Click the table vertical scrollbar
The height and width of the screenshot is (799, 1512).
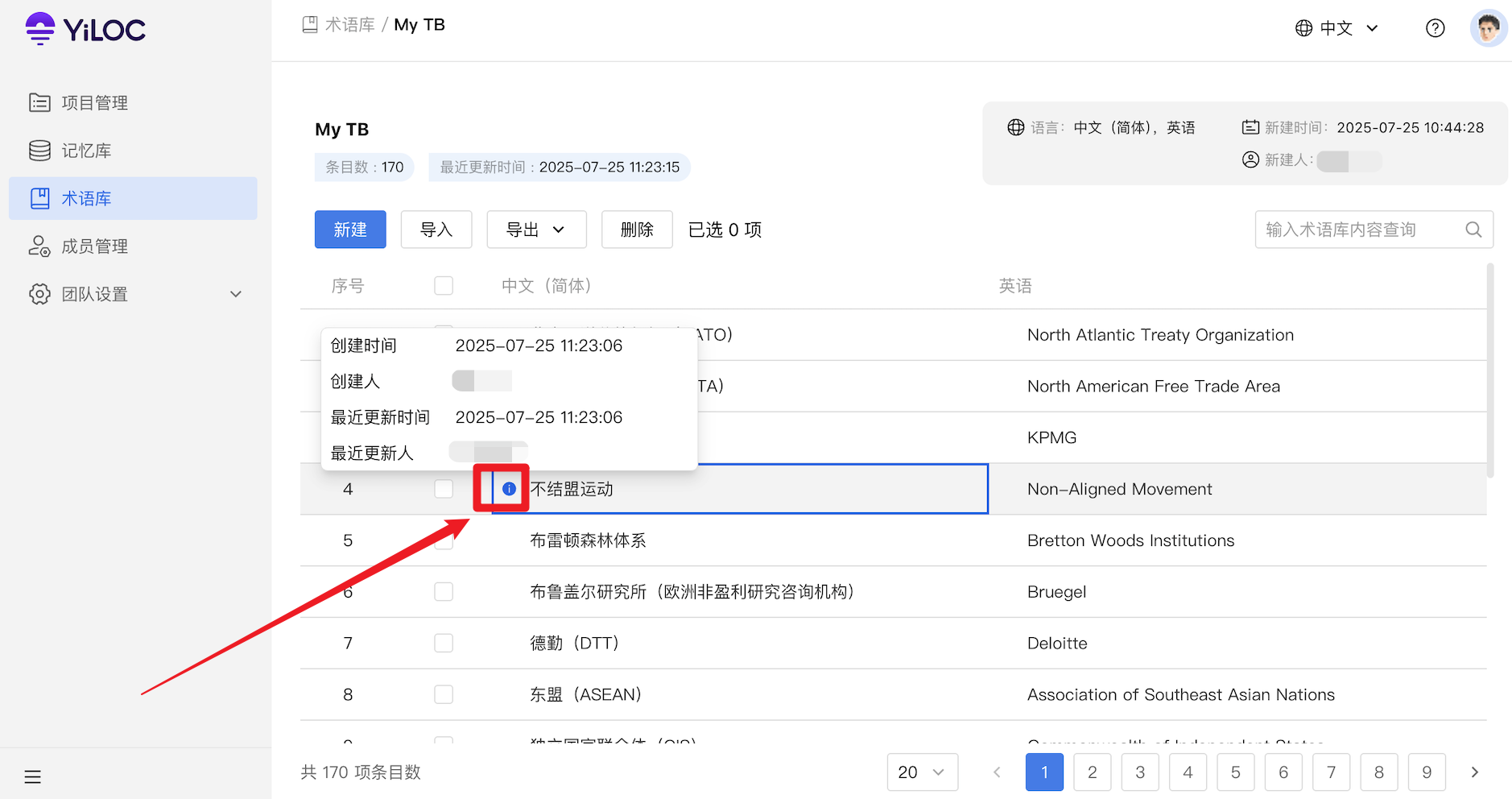click(1490, 371)
